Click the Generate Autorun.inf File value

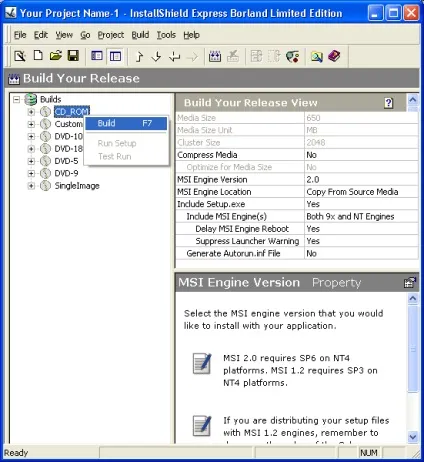(x=361, y=254)
